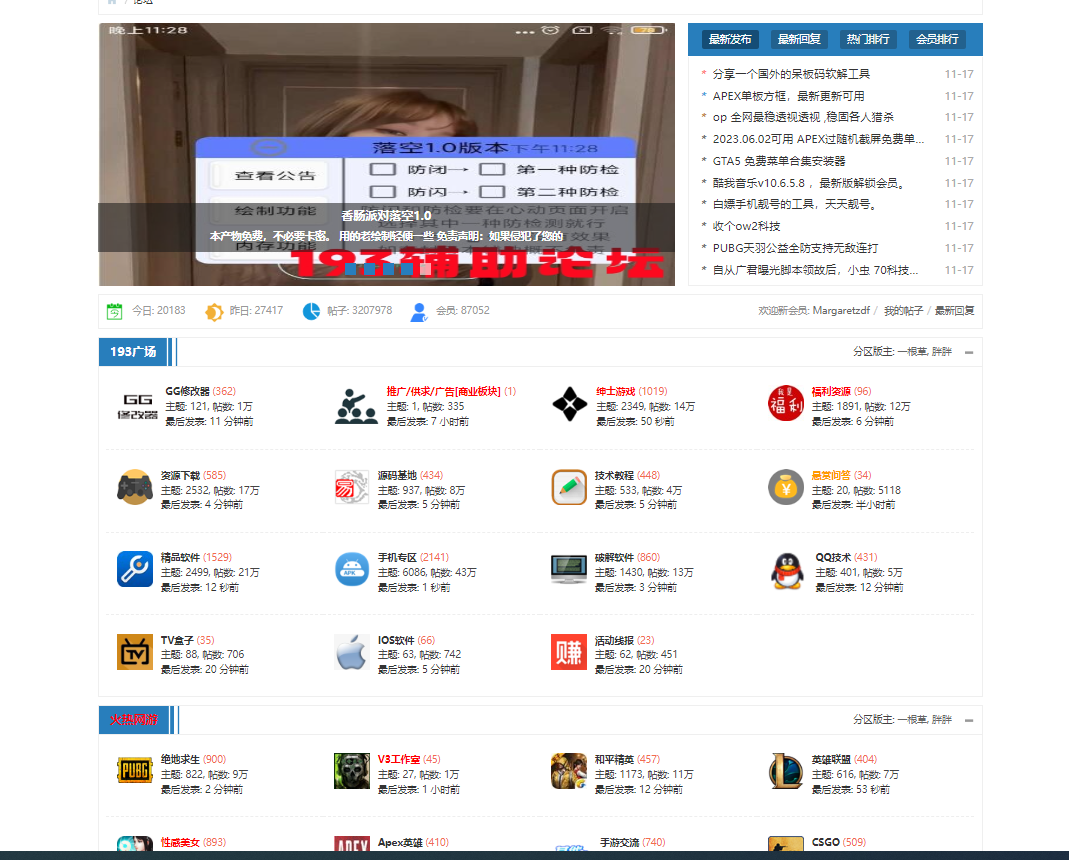Open post 分享一个国外的呆板码软解工具

click(791, 74)
